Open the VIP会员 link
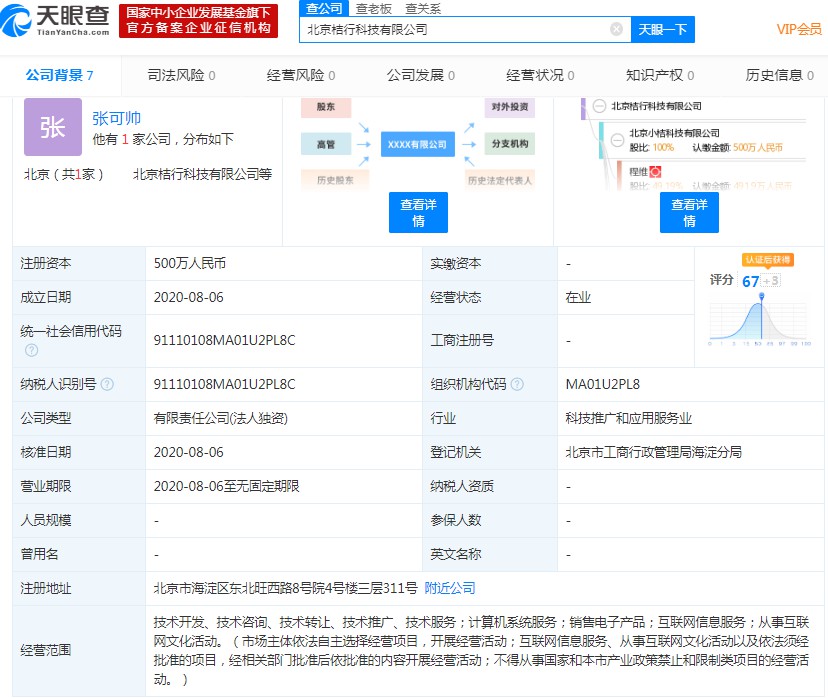Image resolution: width=828 pixels, height=698 pixels. coord(798,30)
